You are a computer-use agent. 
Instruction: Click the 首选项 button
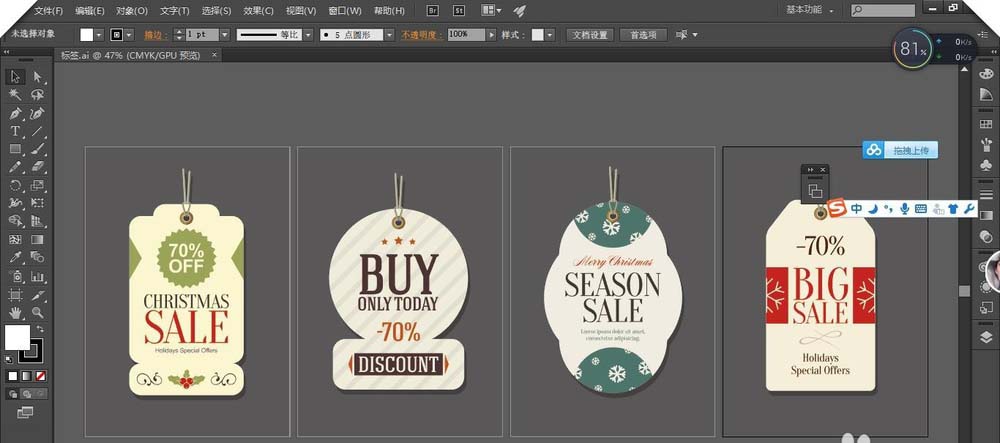642,34
